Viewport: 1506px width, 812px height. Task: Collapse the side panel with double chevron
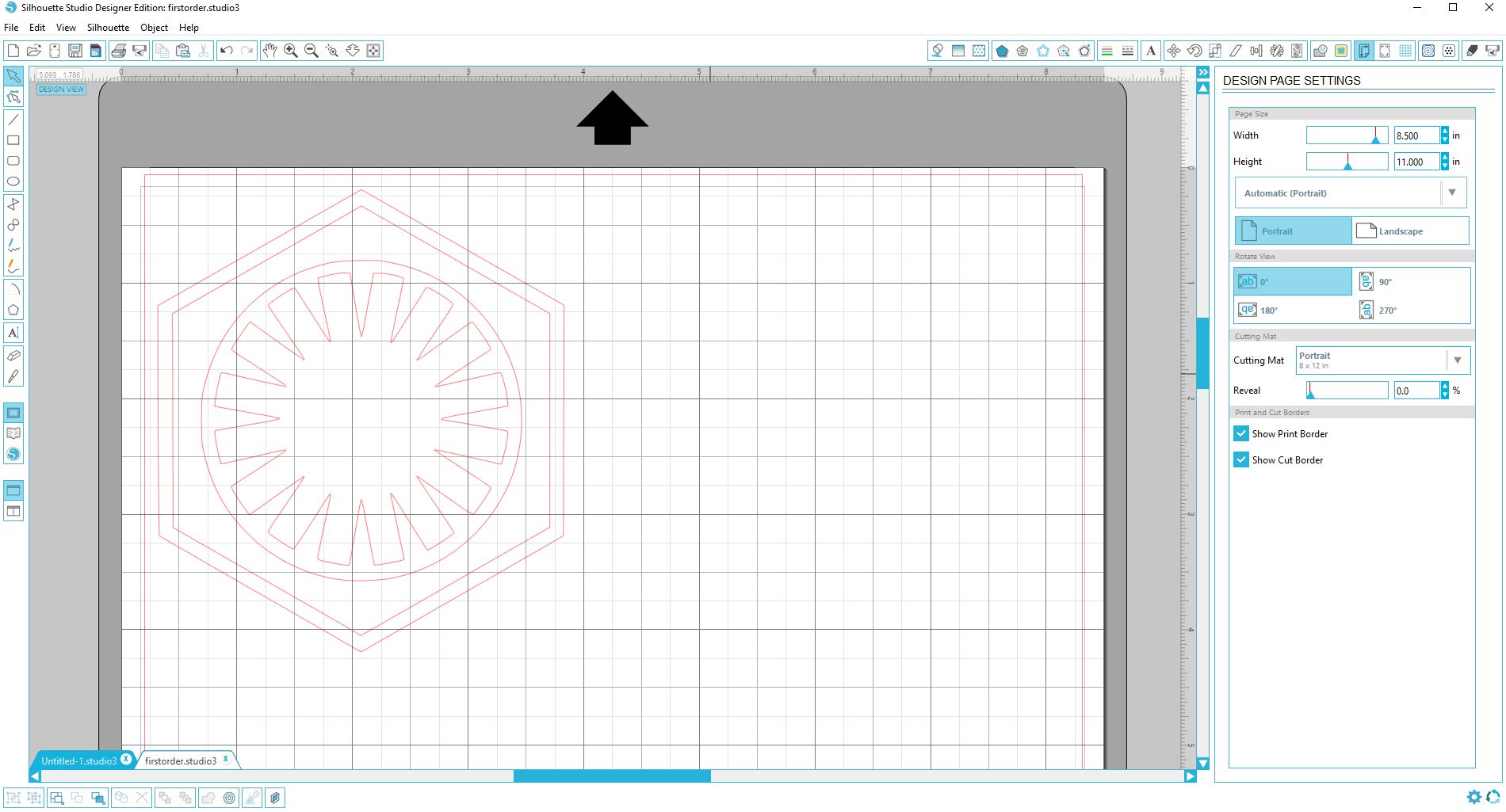coord(1203,72)
